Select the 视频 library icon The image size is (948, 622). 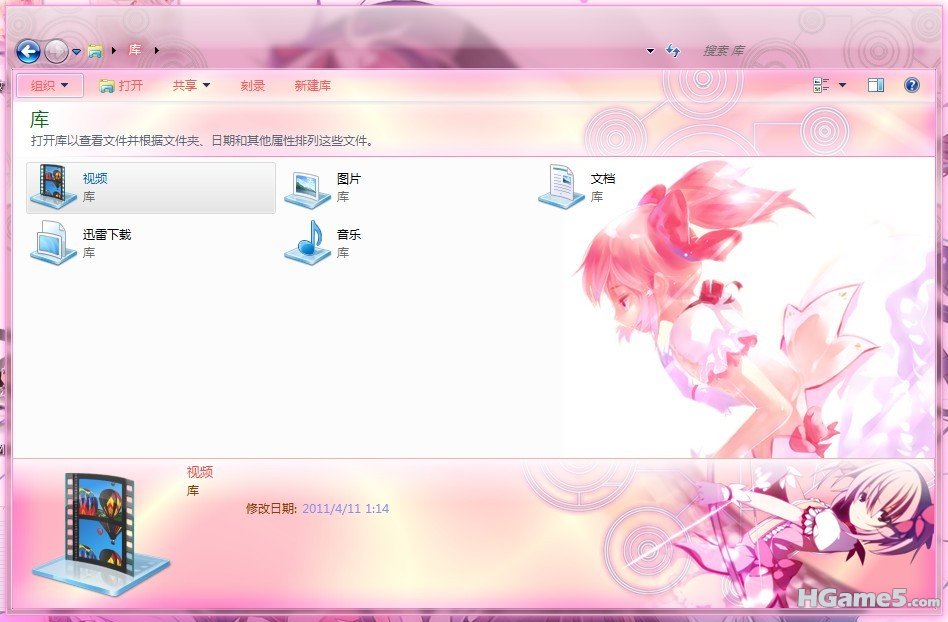53,187
